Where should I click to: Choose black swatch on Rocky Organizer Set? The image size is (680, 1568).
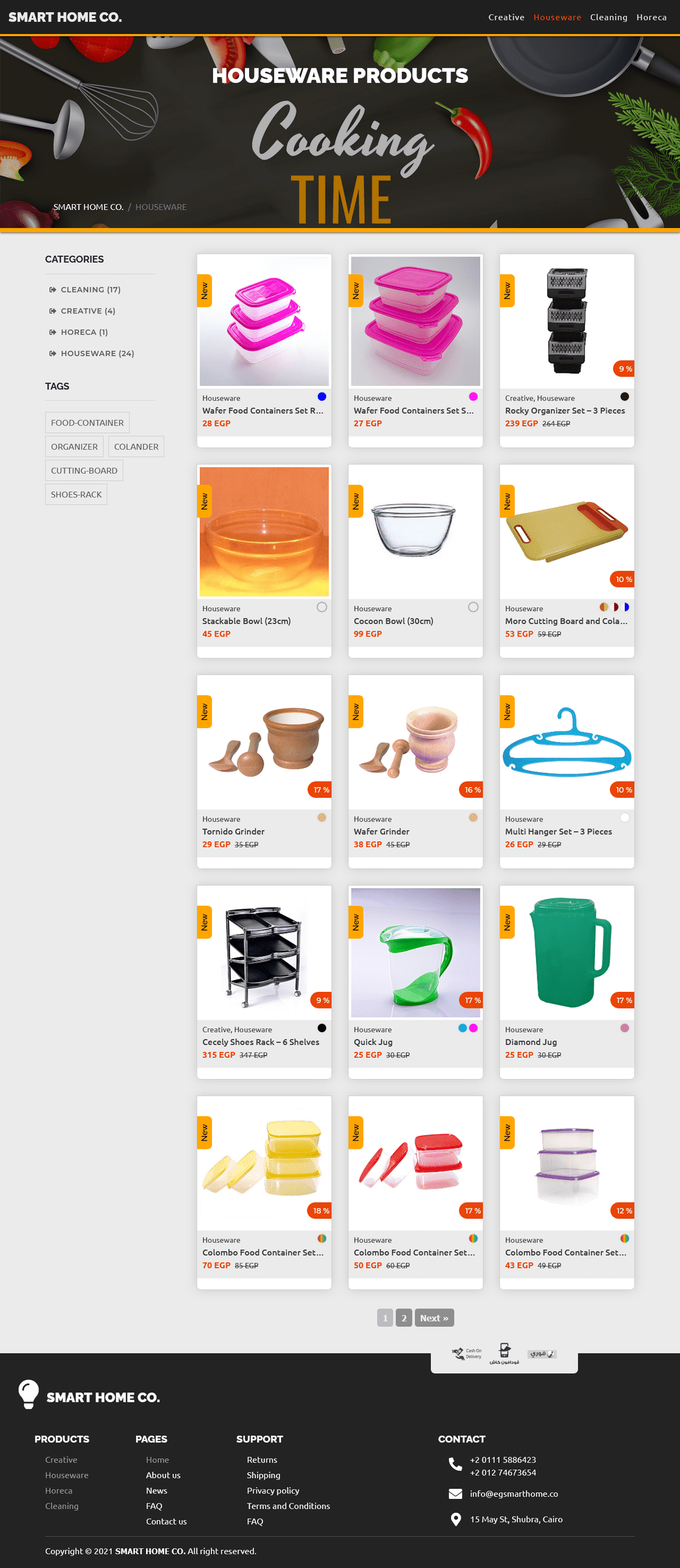pyautogui.click(x=625, y=397)
